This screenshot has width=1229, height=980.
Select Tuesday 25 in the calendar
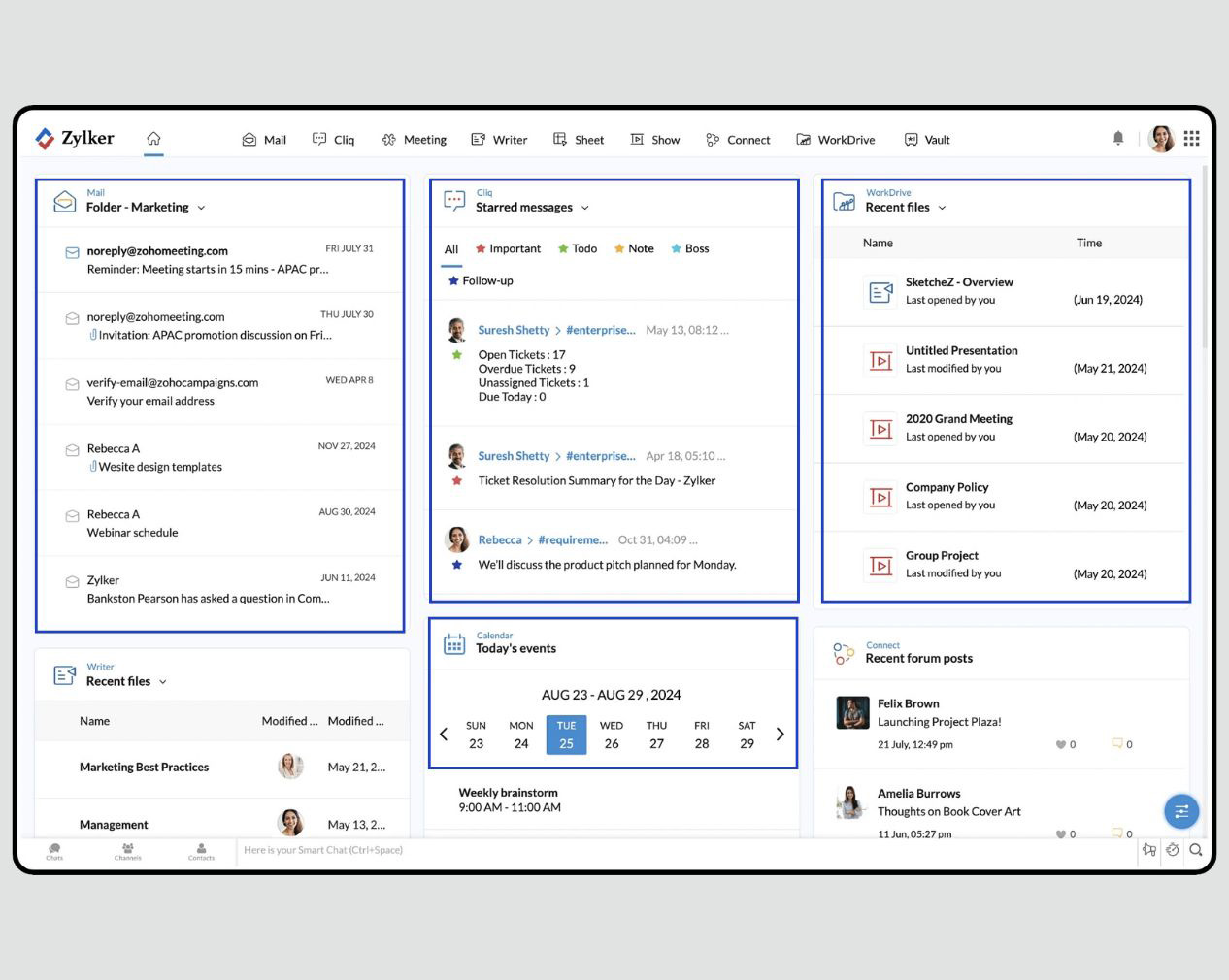coord(566,735)
